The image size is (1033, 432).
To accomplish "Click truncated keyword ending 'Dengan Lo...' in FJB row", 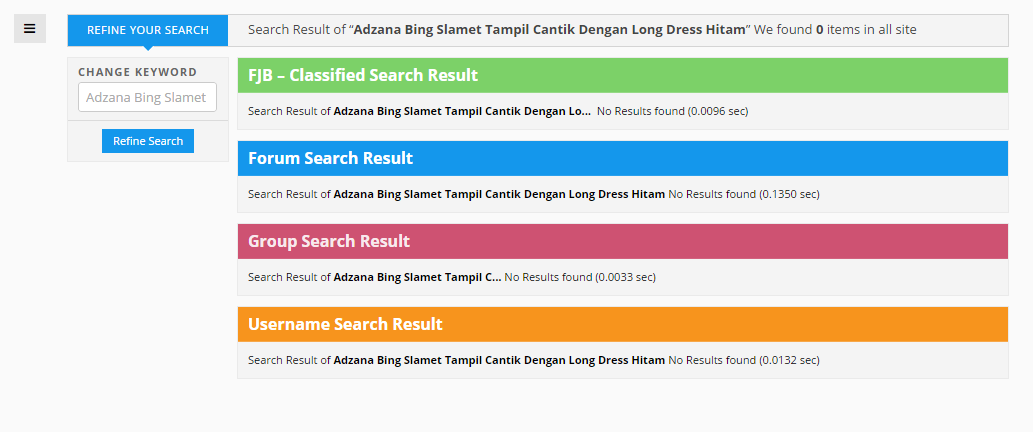I will (462, 111).
